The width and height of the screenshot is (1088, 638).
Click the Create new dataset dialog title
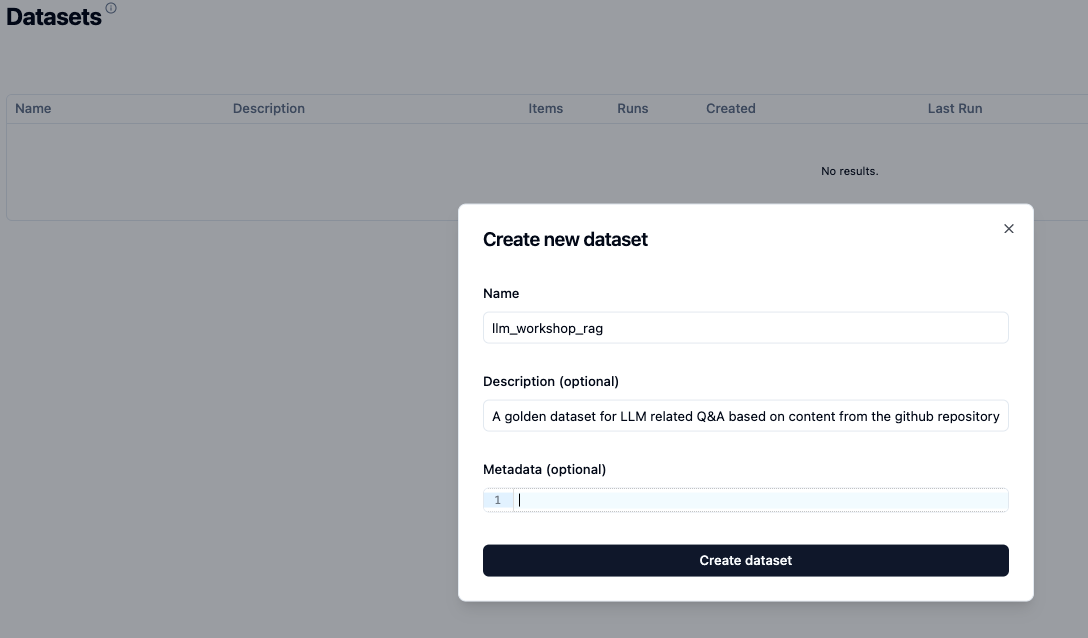(x=565, y=240)
